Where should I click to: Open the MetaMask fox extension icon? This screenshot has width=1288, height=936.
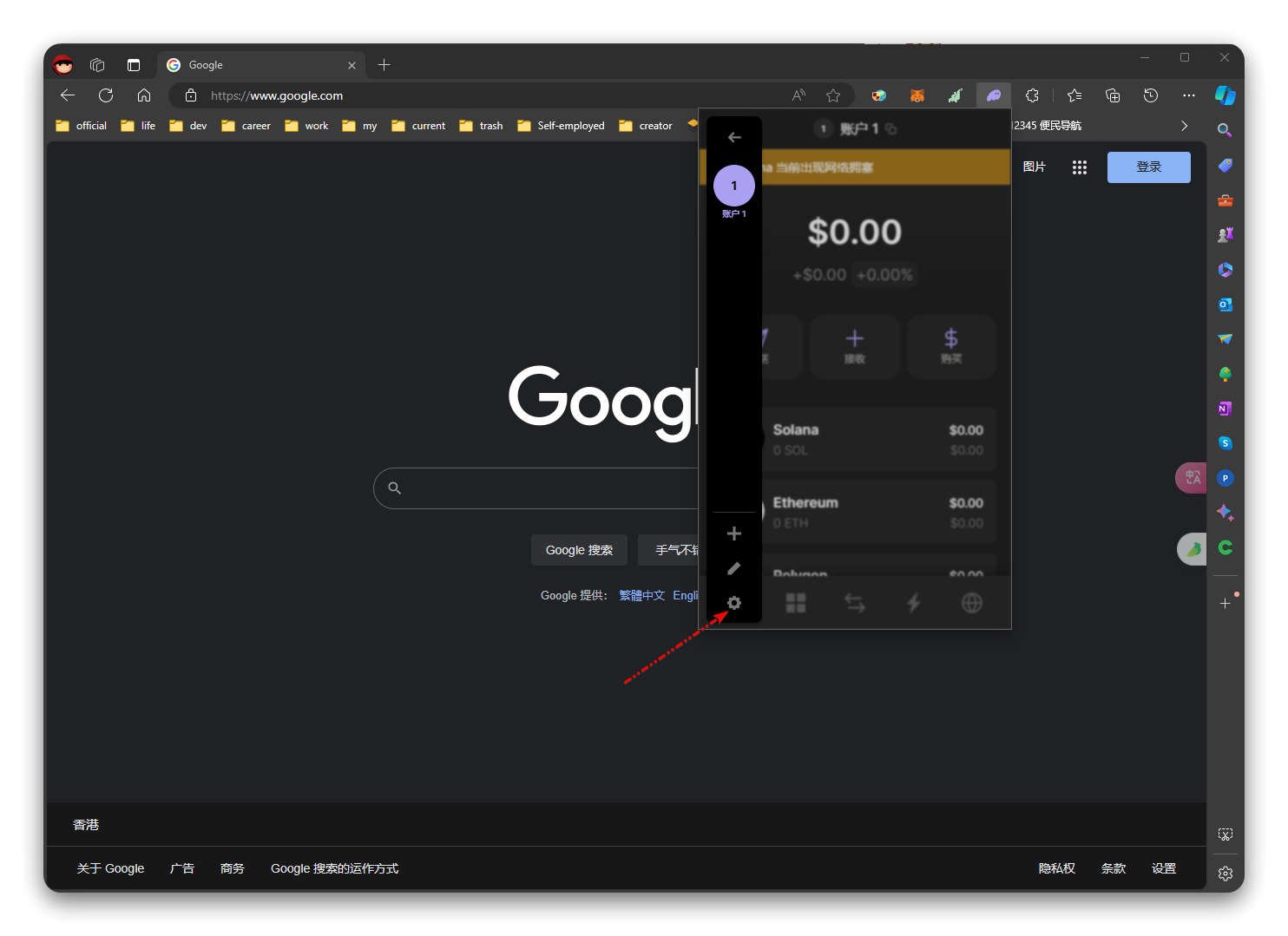(x=917, y=95)
